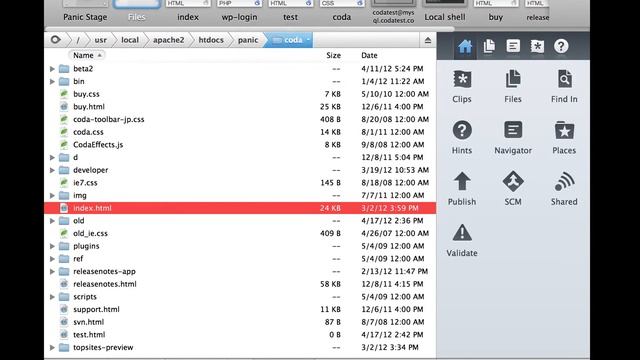Select the documents icon in sidebar header

(489, 46)
